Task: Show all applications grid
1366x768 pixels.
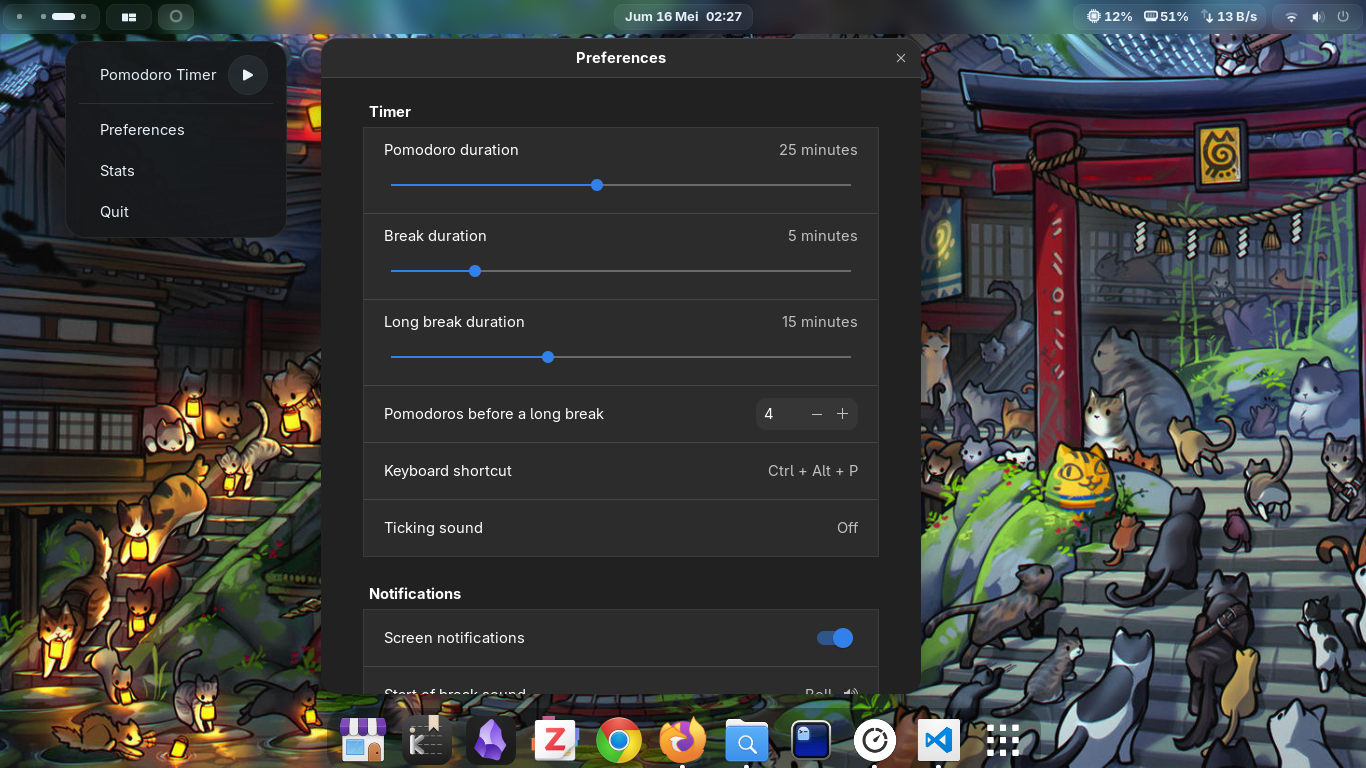Action: [1003, 741]
